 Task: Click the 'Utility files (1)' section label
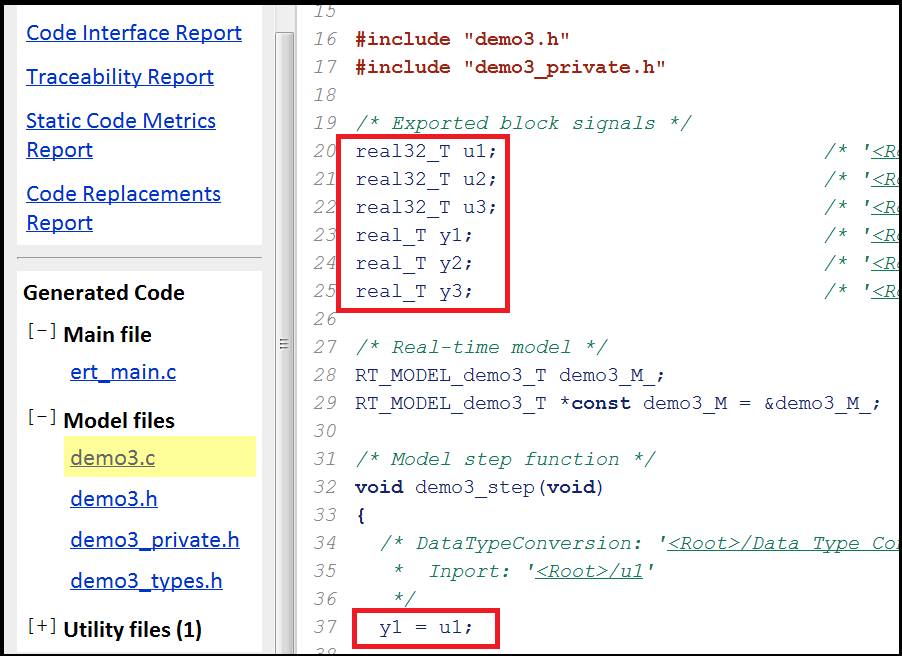pos(132,630)
